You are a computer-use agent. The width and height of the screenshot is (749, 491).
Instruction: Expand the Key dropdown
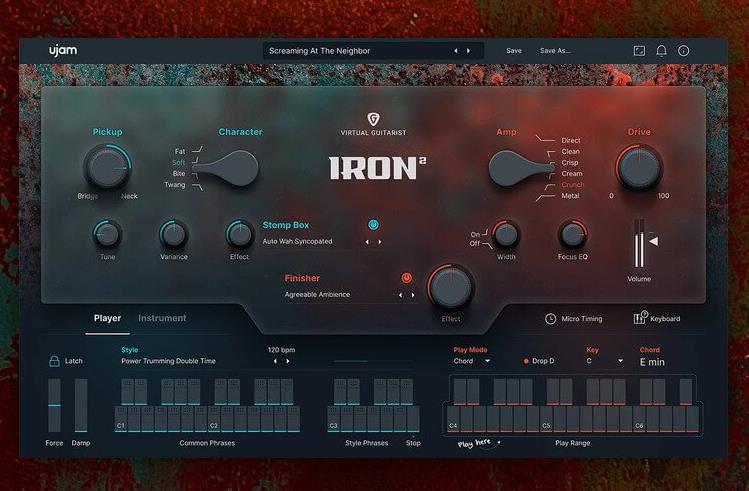pyautogui.click(x=604, y=361)
